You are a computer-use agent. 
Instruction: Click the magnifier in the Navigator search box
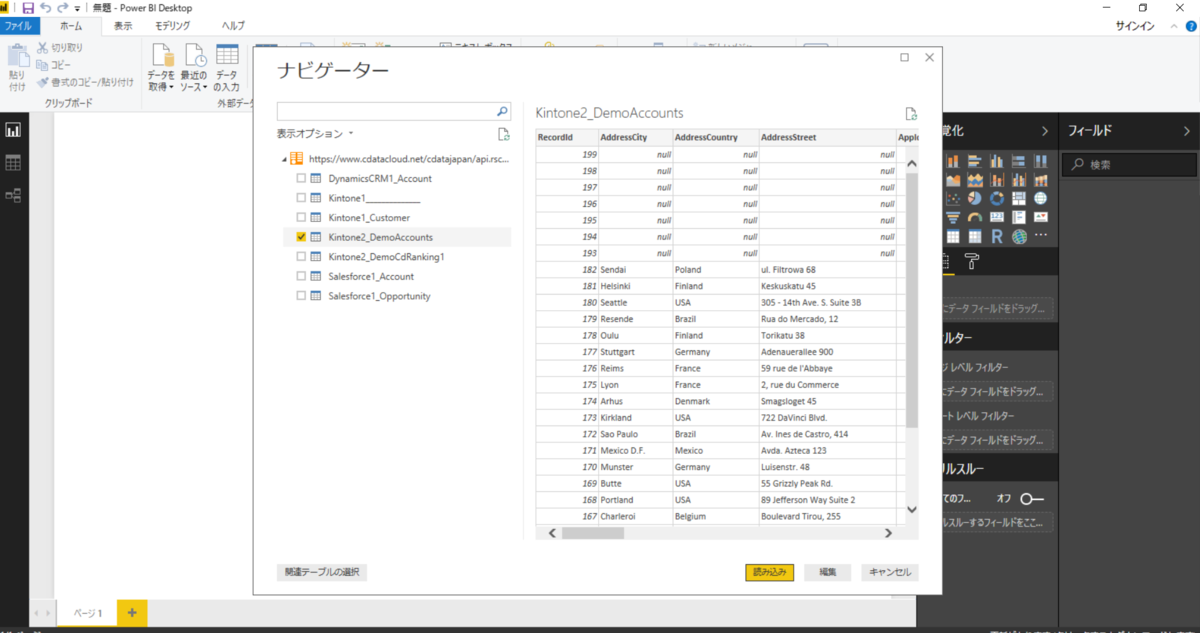click(x=501, y=110)
